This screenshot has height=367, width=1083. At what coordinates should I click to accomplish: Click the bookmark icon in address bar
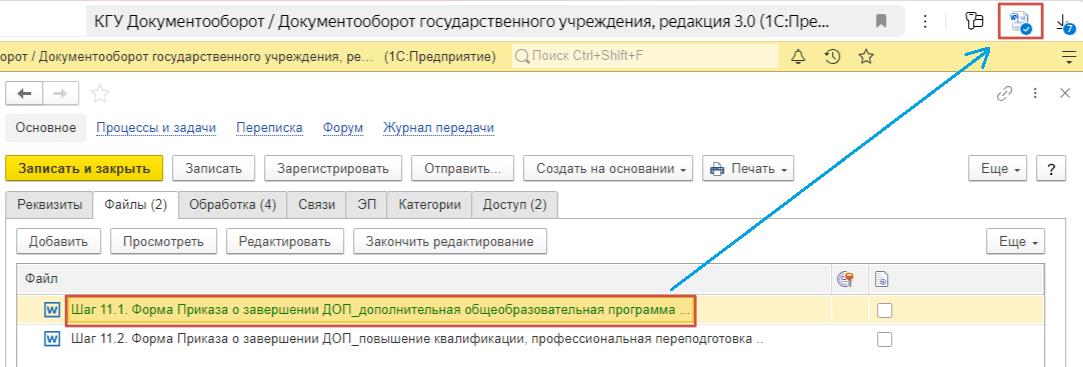881,21
